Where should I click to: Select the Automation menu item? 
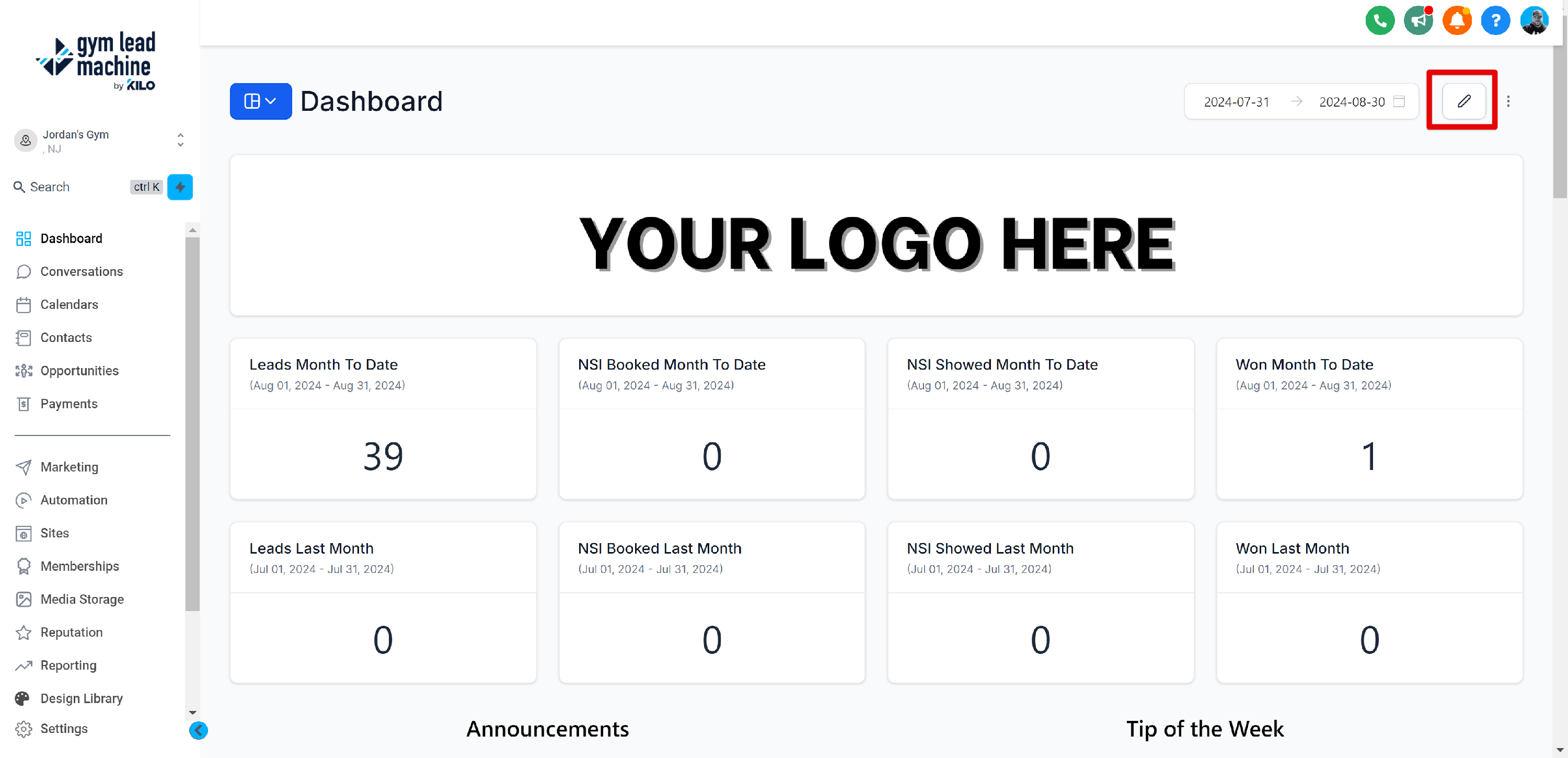coord(74,500)
